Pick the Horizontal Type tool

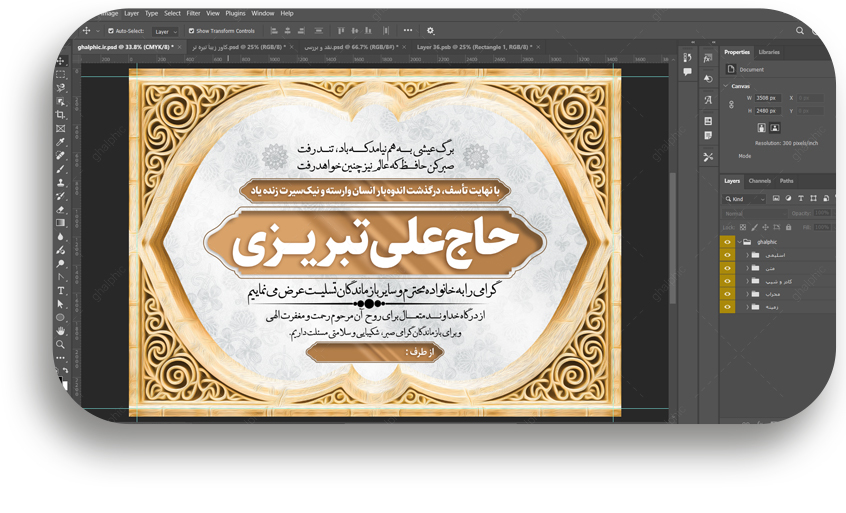click(61, 291)
